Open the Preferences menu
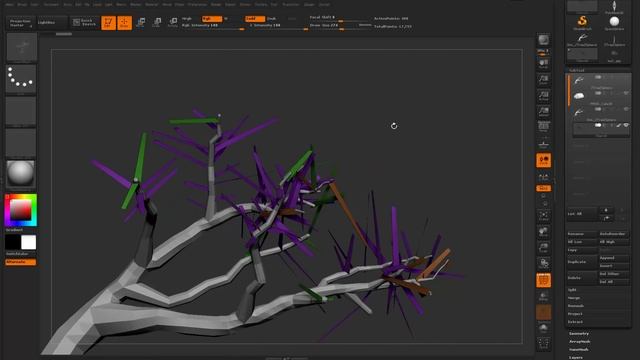Screen dimensions: 640x360 197,4
